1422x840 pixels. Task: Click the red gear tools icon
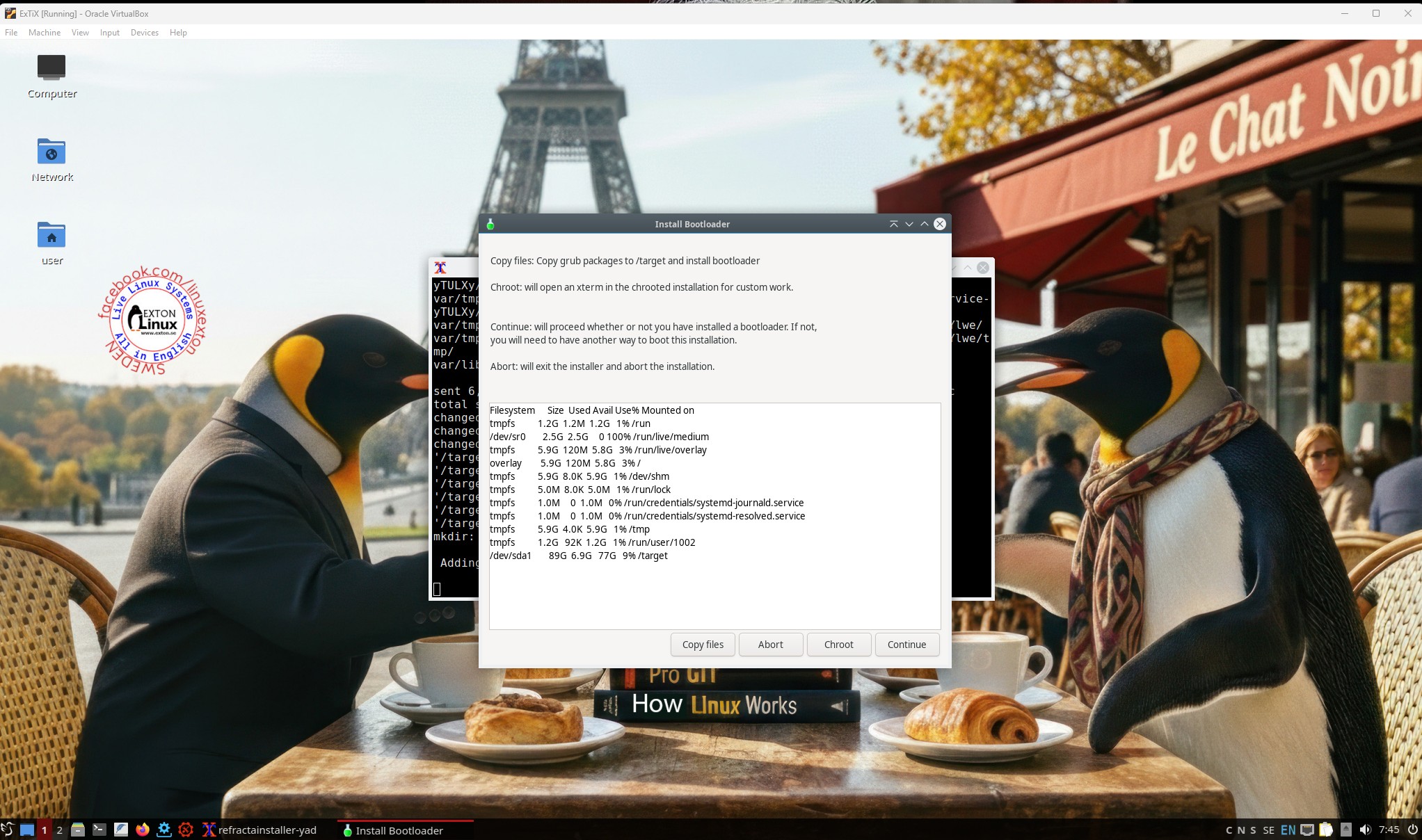[x=186, y=830]
